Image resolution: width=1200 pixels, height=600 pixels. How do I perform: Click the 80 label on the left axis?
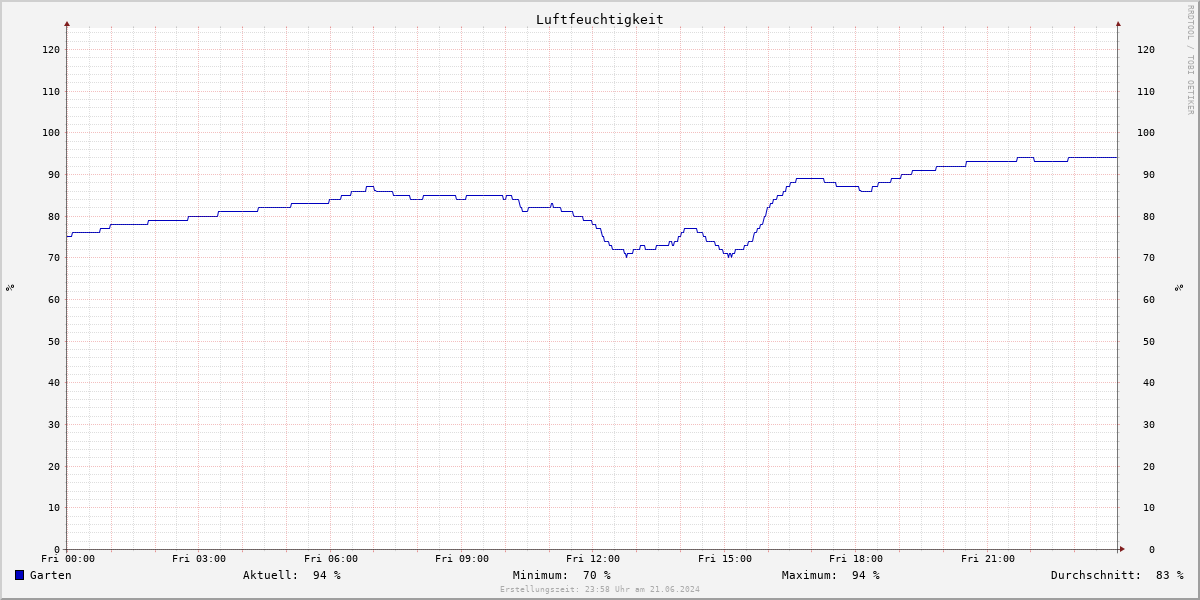coord(54,216)
